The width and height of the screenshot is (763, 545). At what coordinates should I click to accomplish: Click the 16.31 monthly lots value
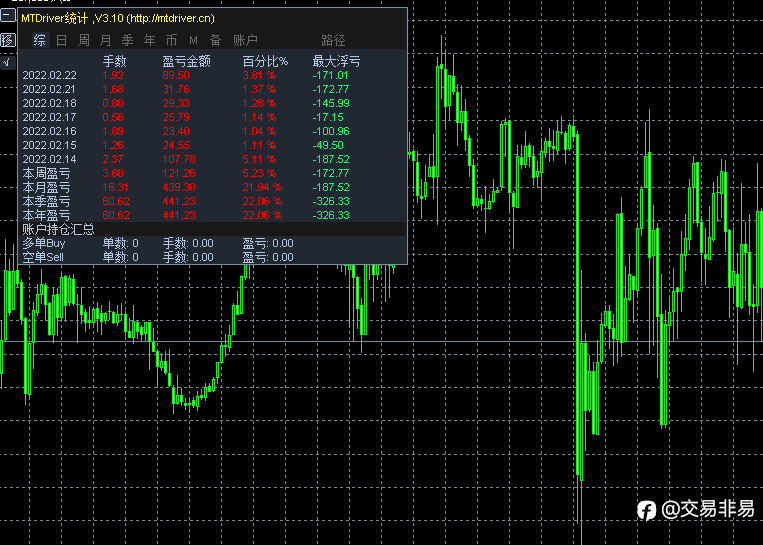click(x=116, y=187)
